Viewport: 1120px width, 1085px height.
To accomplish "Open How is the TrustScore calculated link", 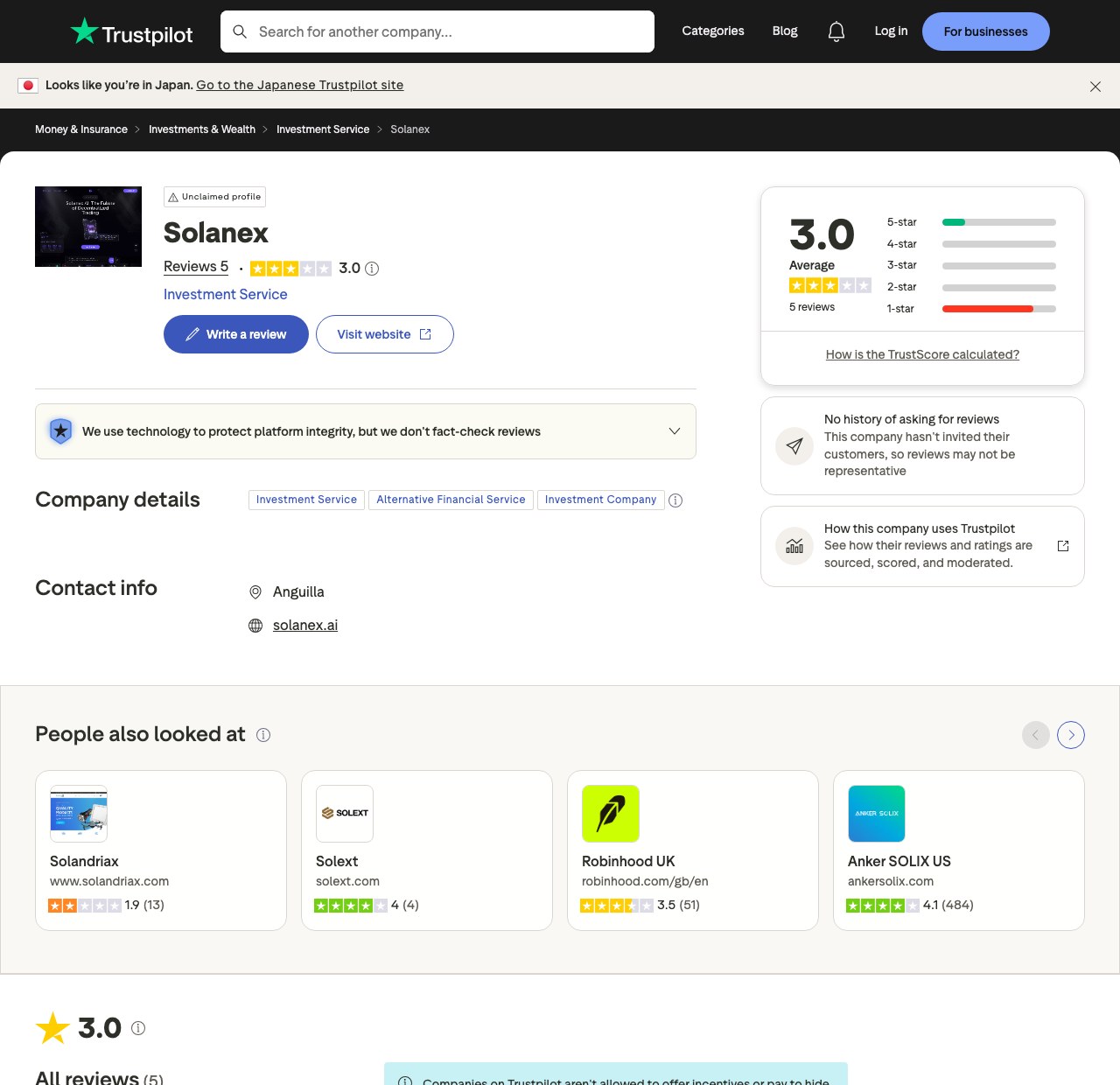I will 922,354.
